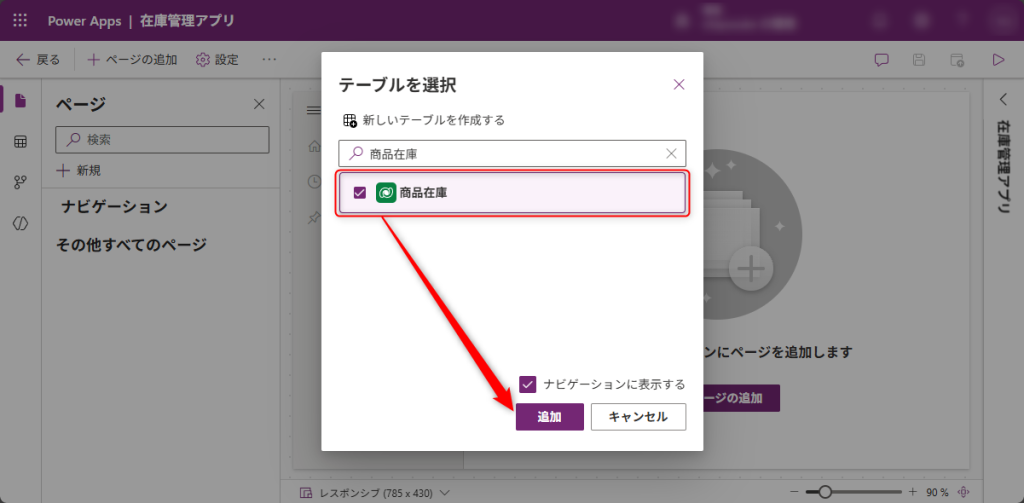Click the キャンセル button

click(x=638, y=417)
